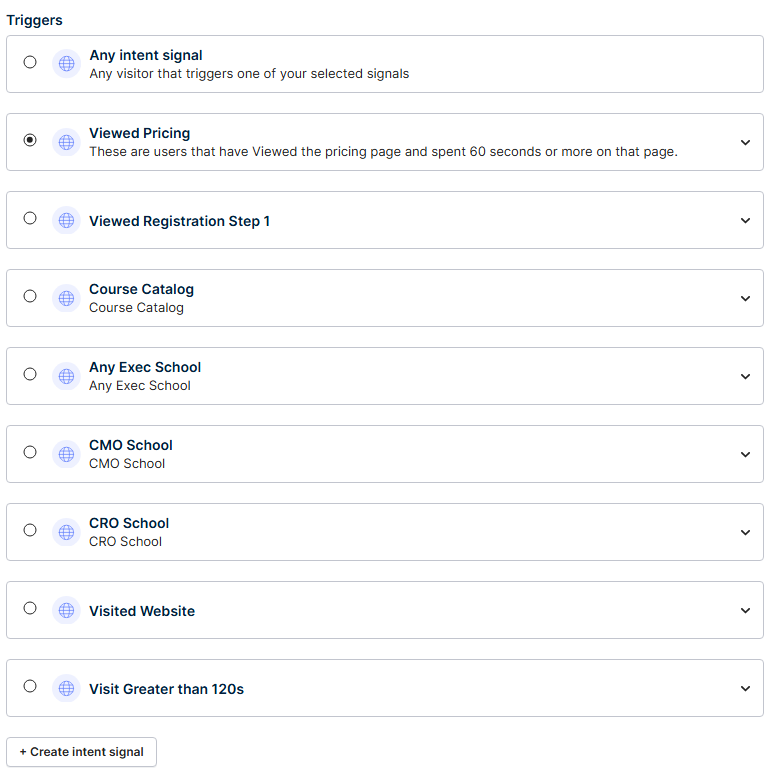773x772 pixels.
Task: Expand the CMO School chevron
Action: pos(745,455)
